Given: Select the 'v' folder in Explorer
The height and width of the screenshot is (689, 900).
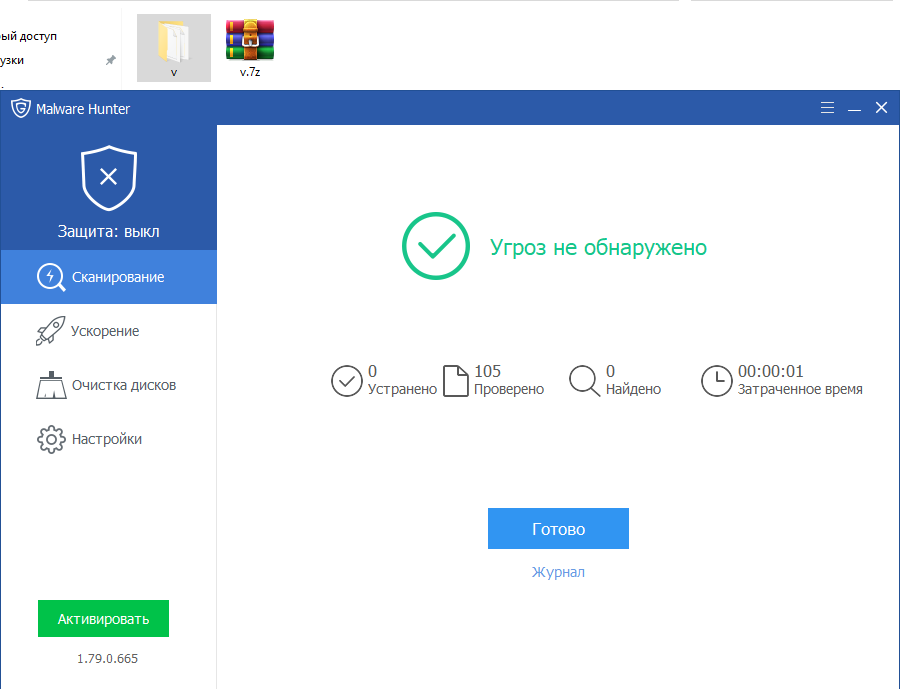Looking at the screenshot, I should pos(174,48).
